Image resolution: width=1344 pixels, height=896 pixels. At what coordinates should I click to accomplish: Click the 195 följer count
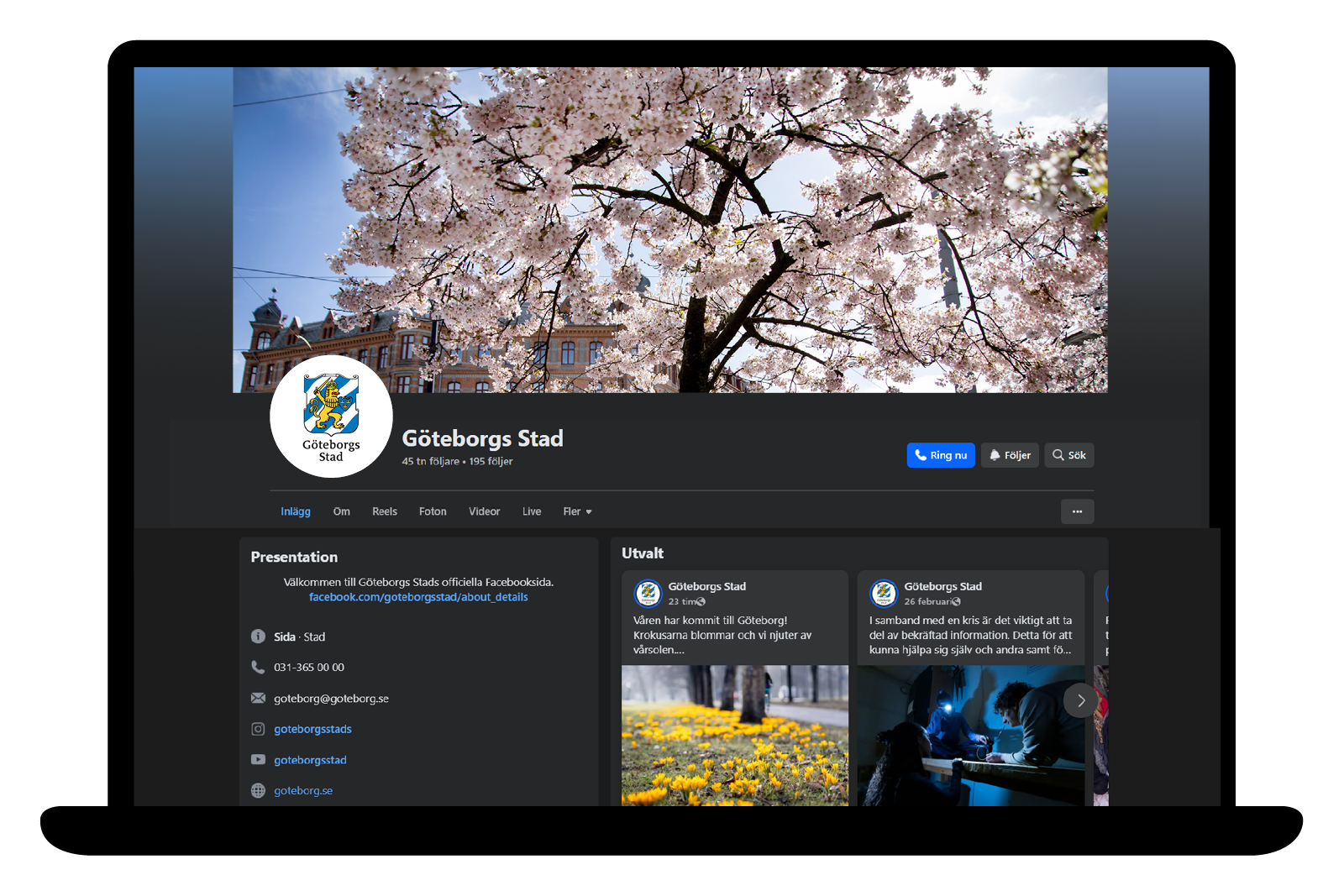491,461
